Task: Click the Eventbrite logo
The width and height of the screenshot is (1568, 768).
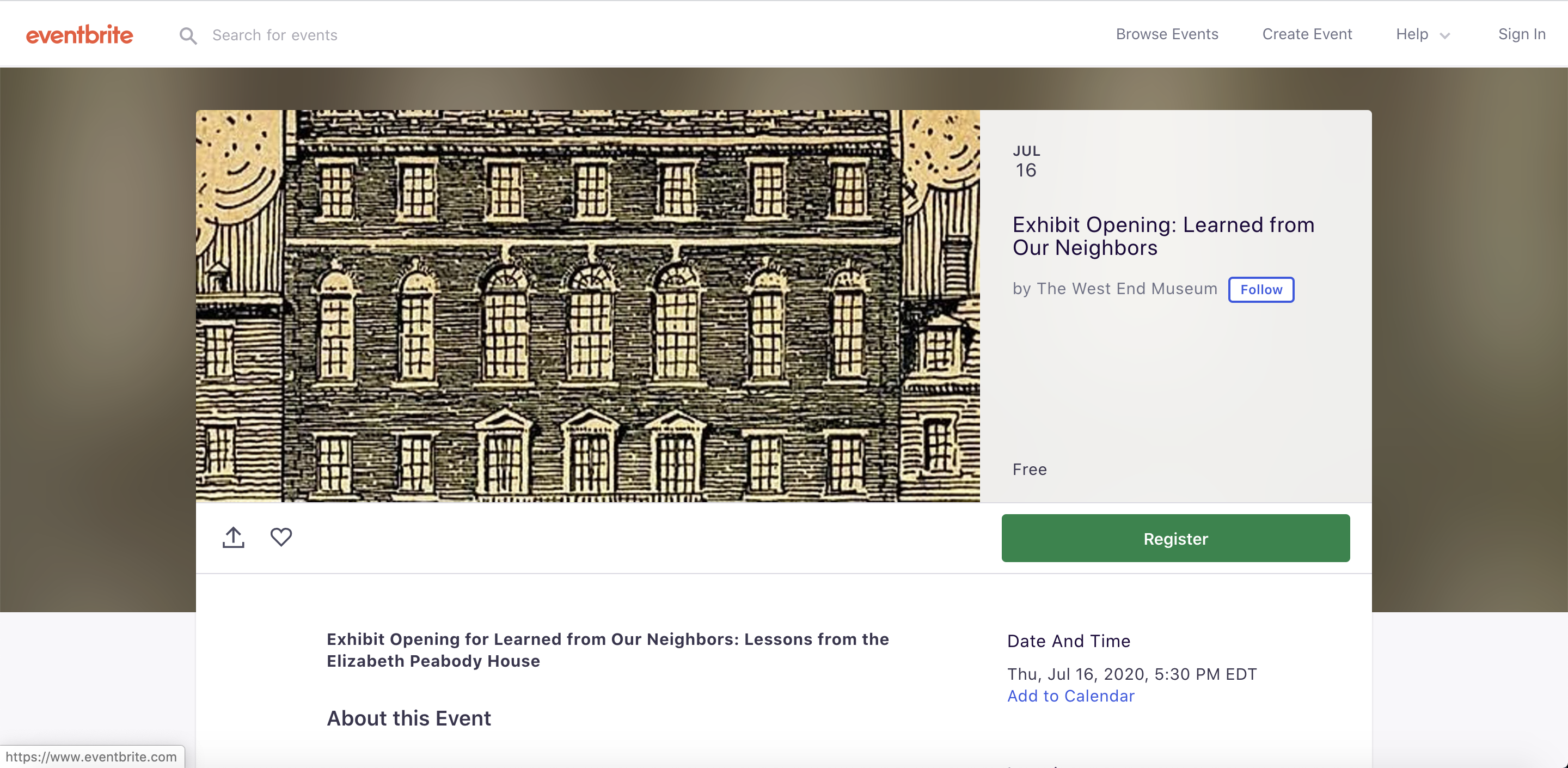Action: click(x=79, y=35)
